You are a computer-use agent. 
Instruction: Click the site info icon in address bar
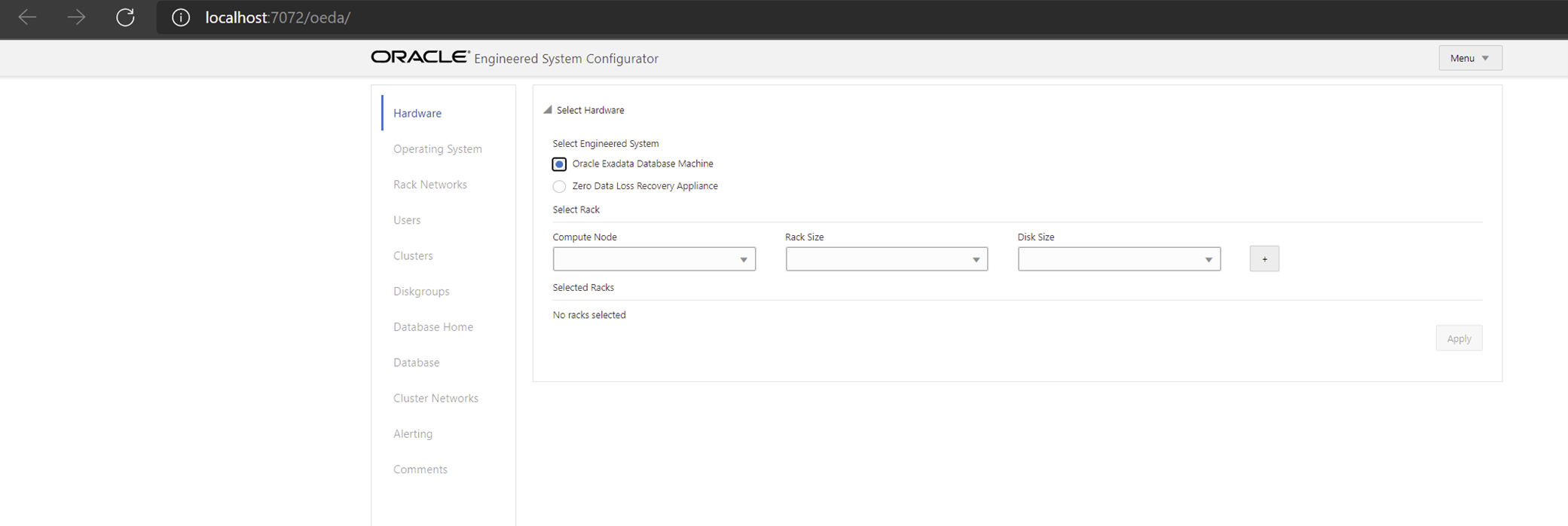tap(181, 17)
